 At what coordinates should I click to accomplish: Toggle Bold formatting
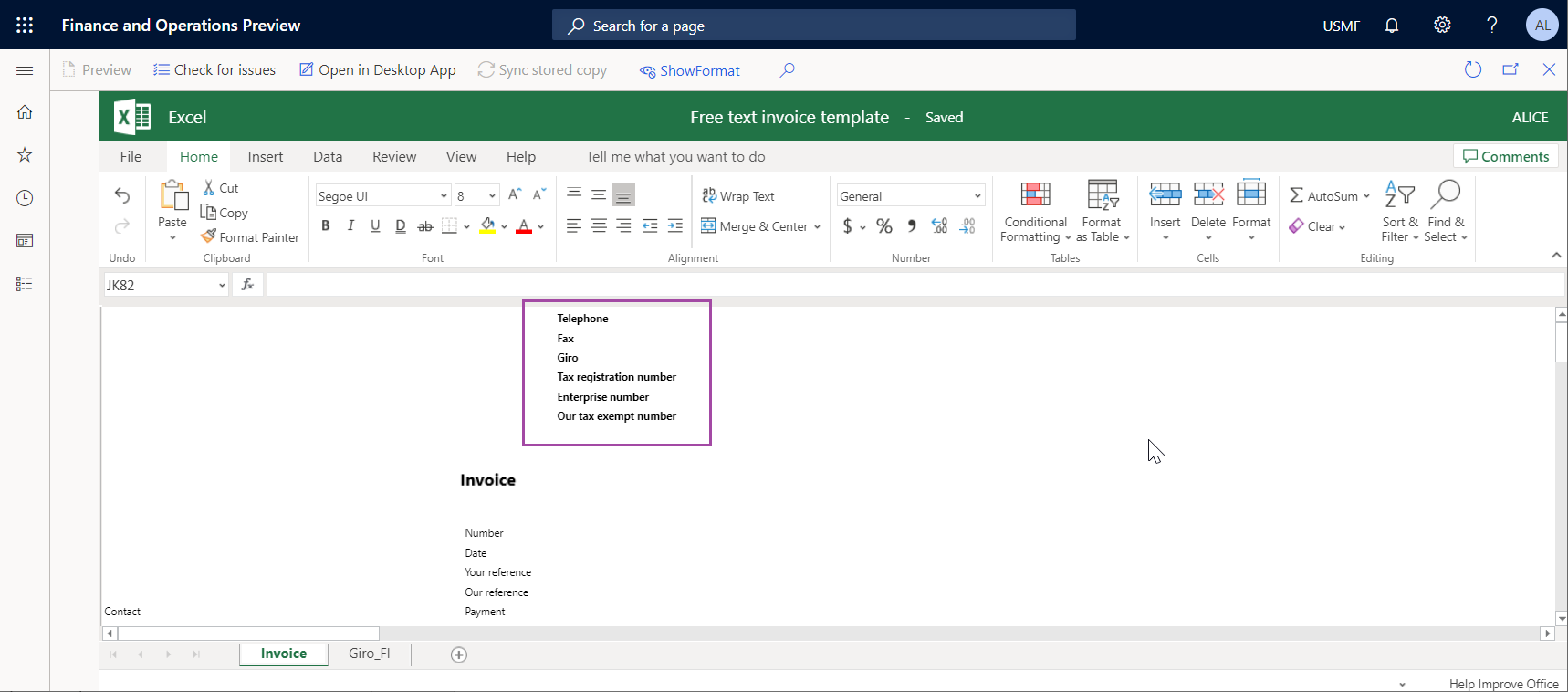(x=326, y=226)
